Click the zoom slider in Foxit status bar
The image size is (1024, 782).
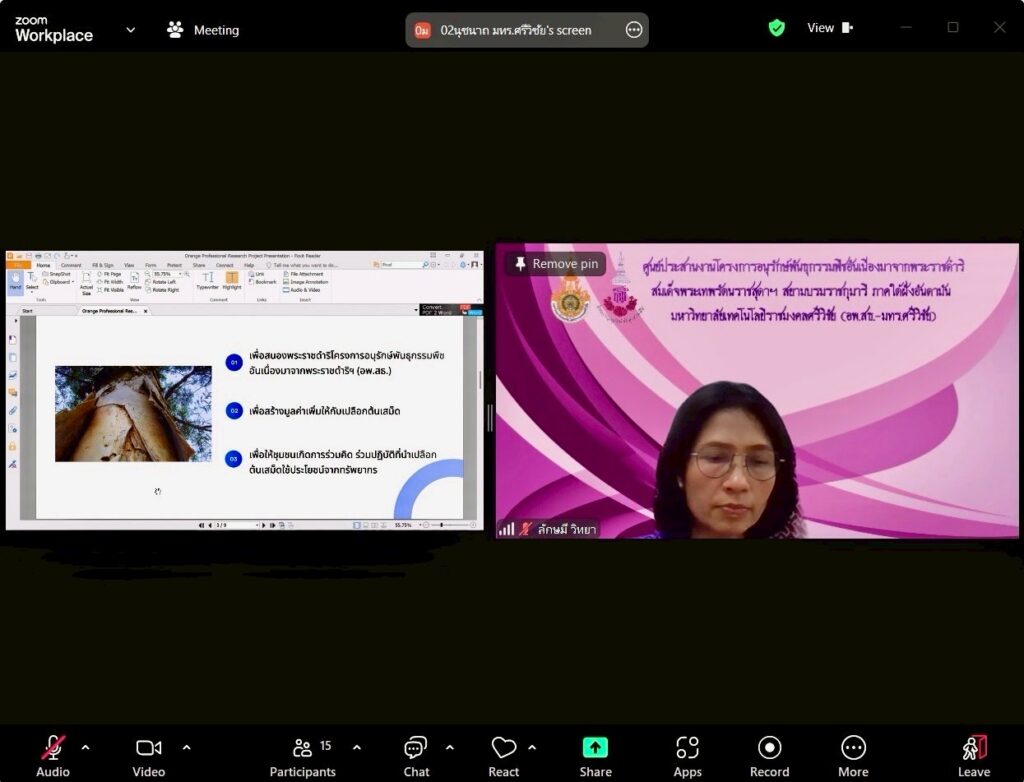[450, 525]
